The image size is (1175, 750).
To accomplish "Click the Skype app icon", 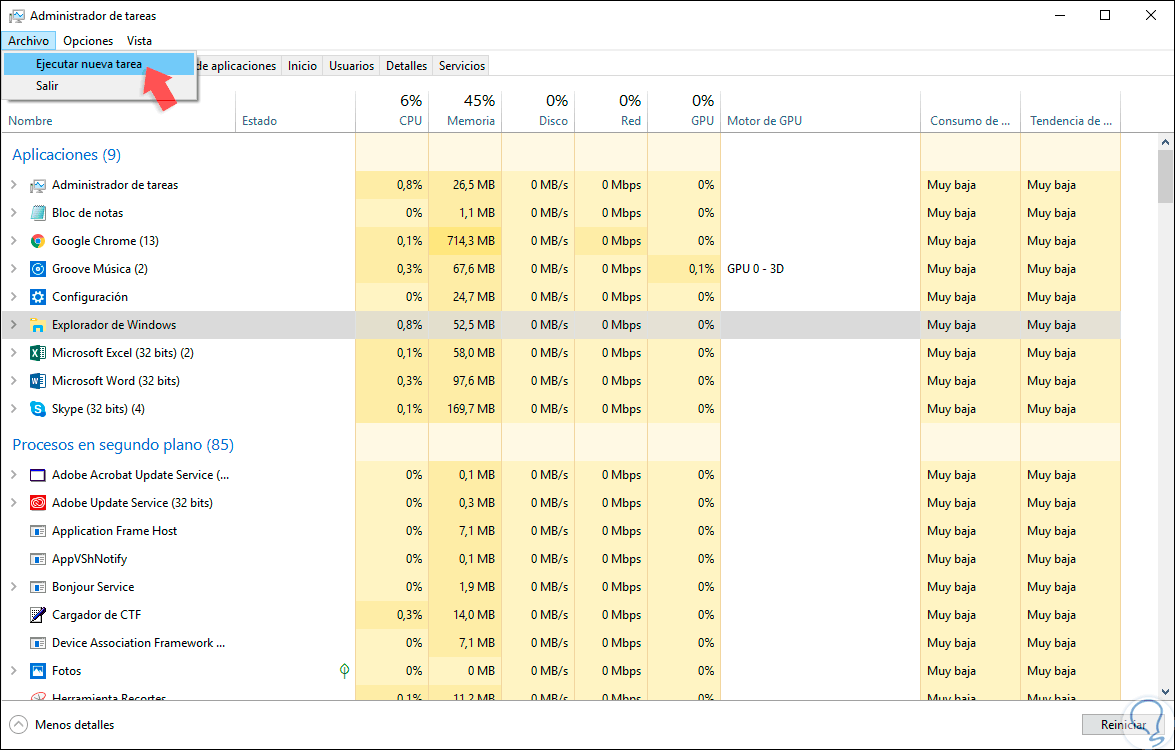I will pyautogui.click(x=38, y=409).
